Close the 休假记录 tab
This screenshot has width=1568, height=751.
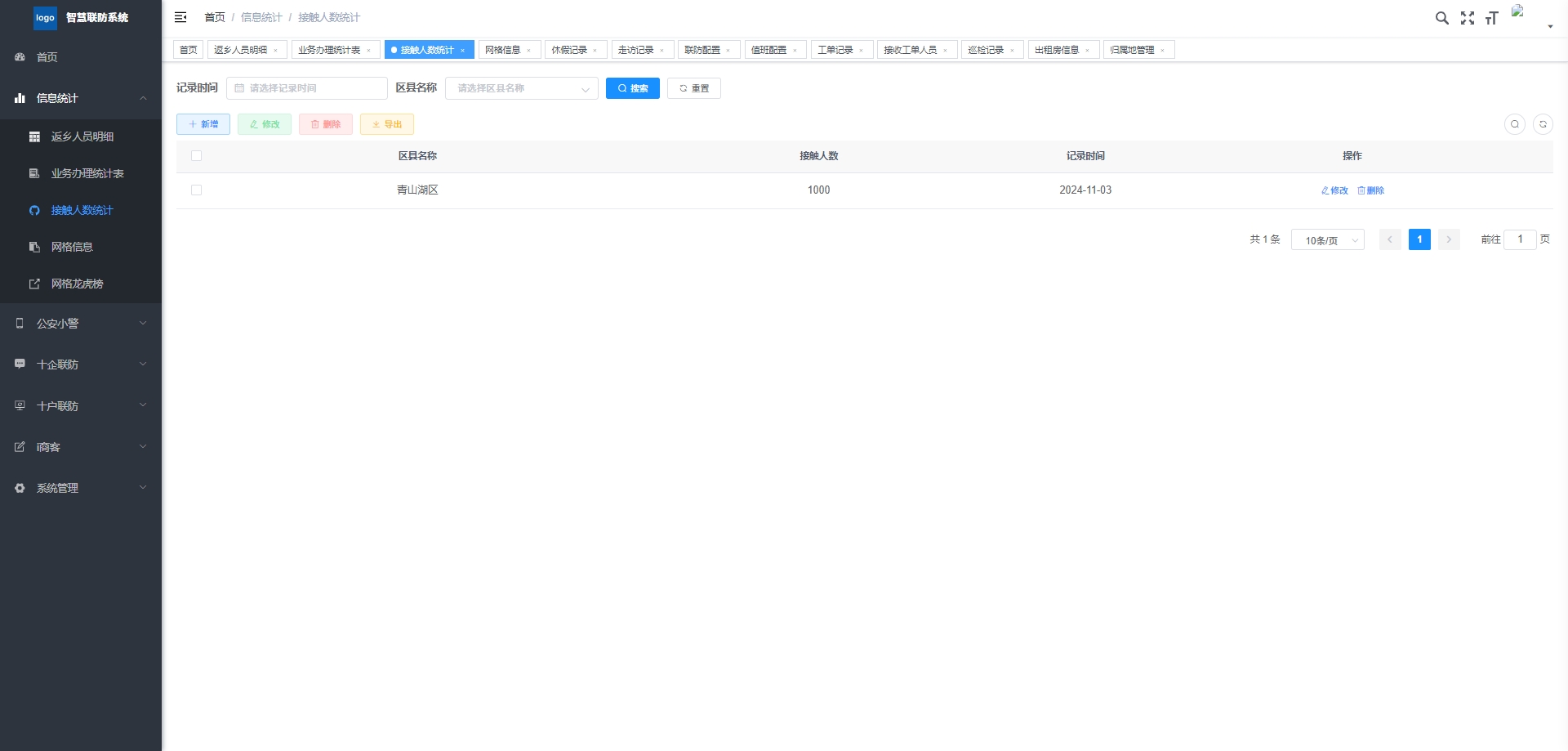[595, 51]
